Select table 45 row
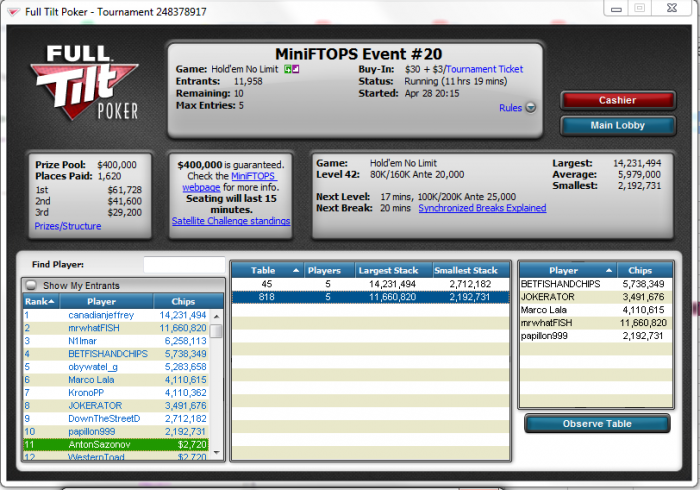The width and height of the screenshot is (700, 490). click(x=371, y=284)
